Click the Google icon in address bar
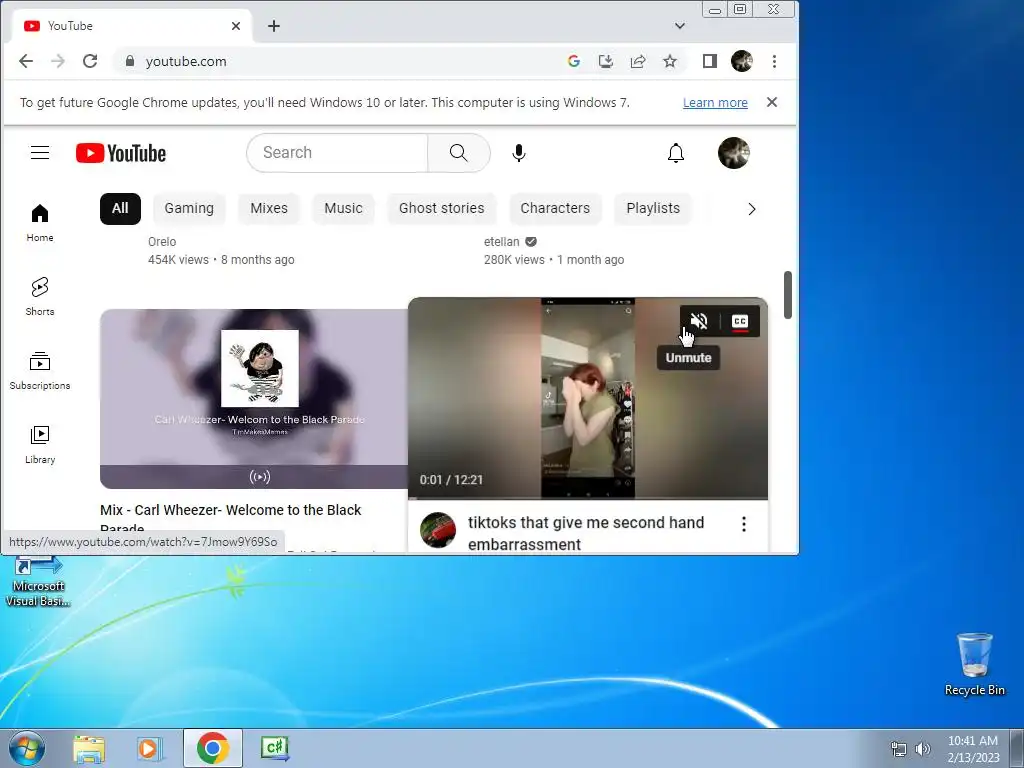This screenshot has height=768, width=1024. click(573, 61)
